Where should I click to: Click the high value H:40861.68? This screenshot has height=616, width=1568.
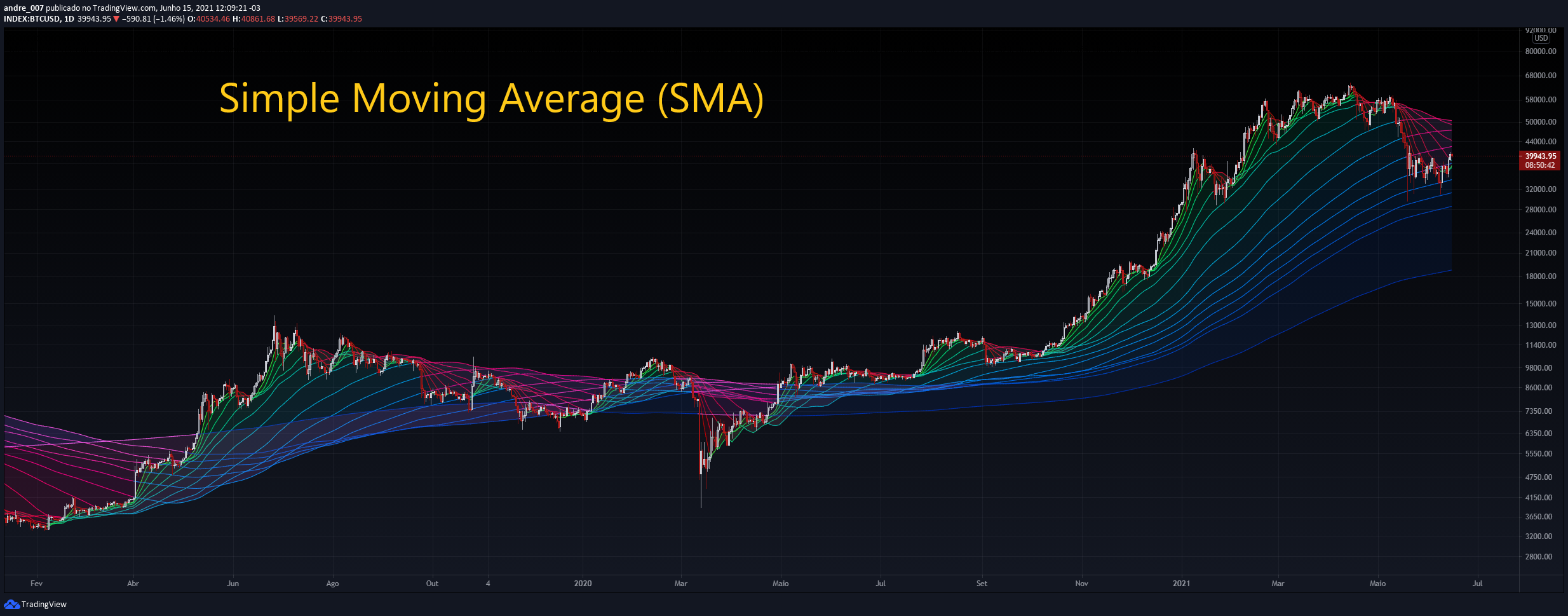253,19
